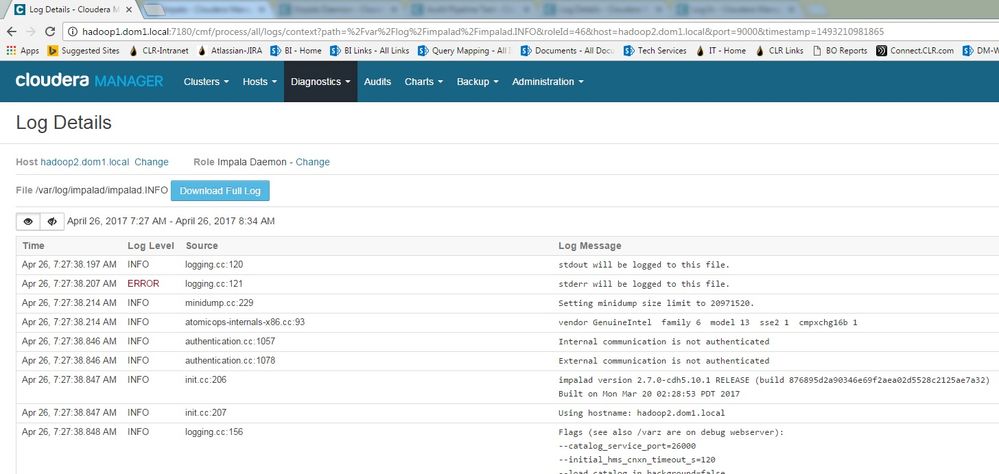Select source cell authentication.cc:1078
Image resolution: width=999 pixels, height=474 pixels.
tap(230, 360)
